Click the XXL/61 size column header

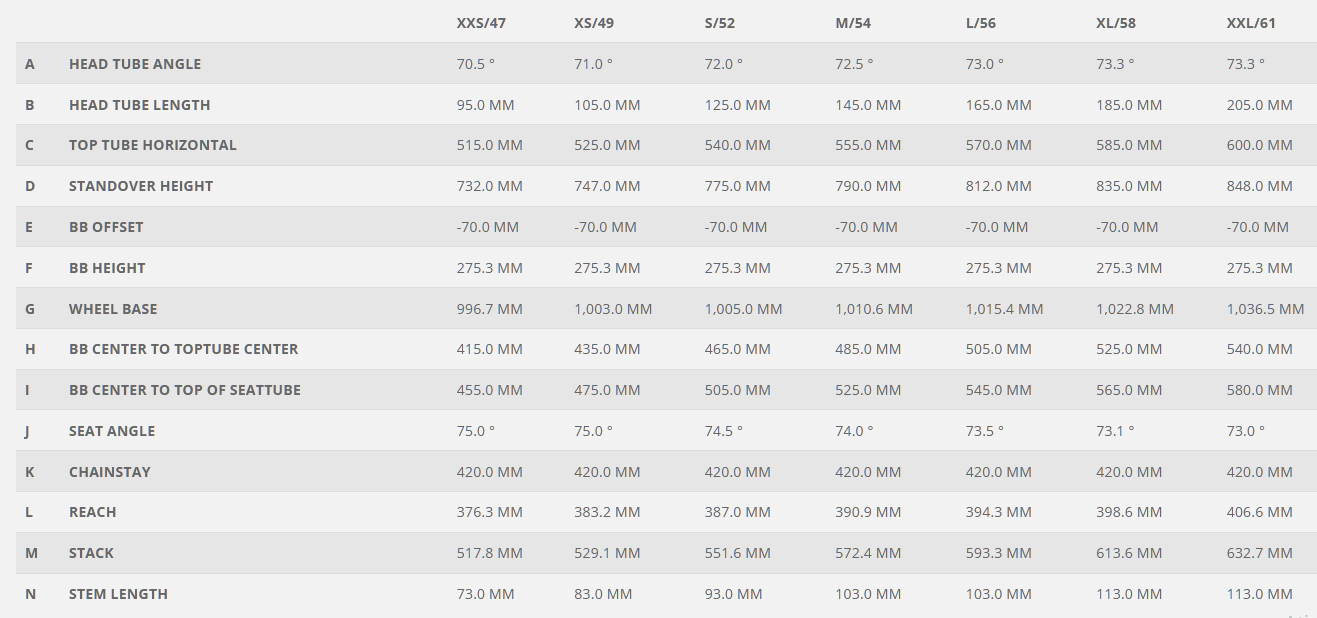(1251, 23)
